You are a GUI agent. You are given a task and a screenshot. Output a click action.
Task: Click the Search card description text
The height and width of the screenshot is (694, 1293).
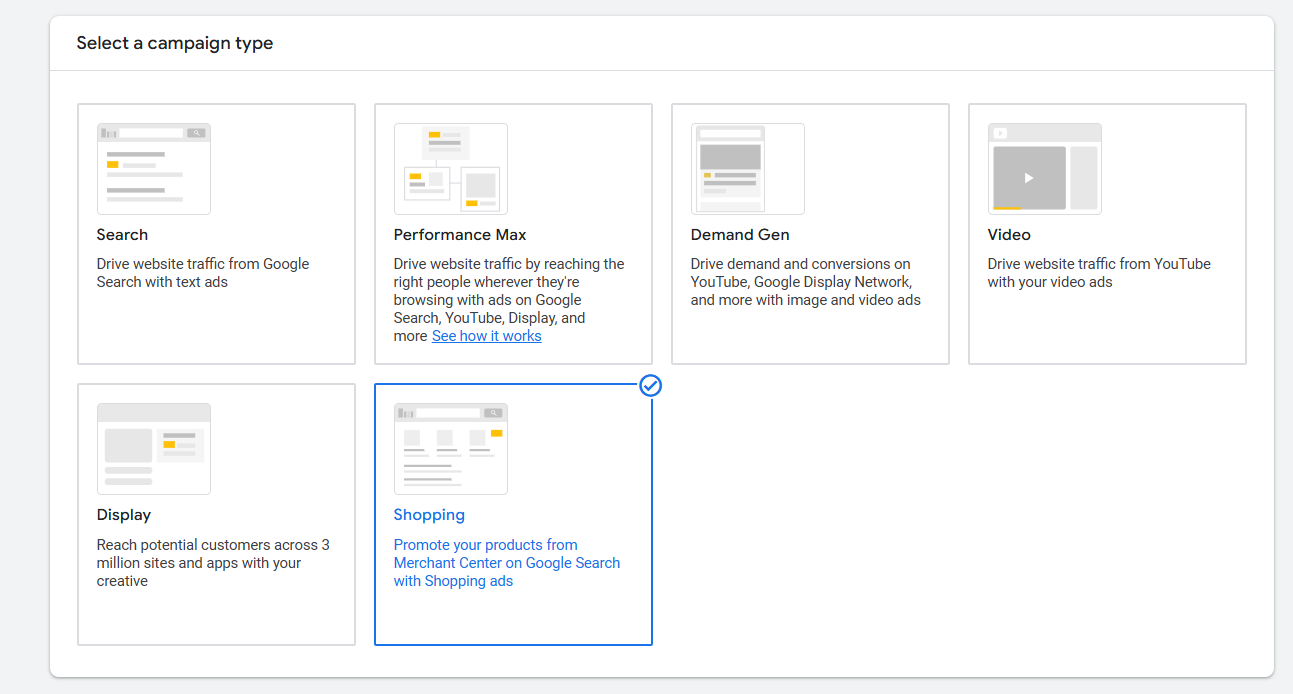click(x=202, y=273)
